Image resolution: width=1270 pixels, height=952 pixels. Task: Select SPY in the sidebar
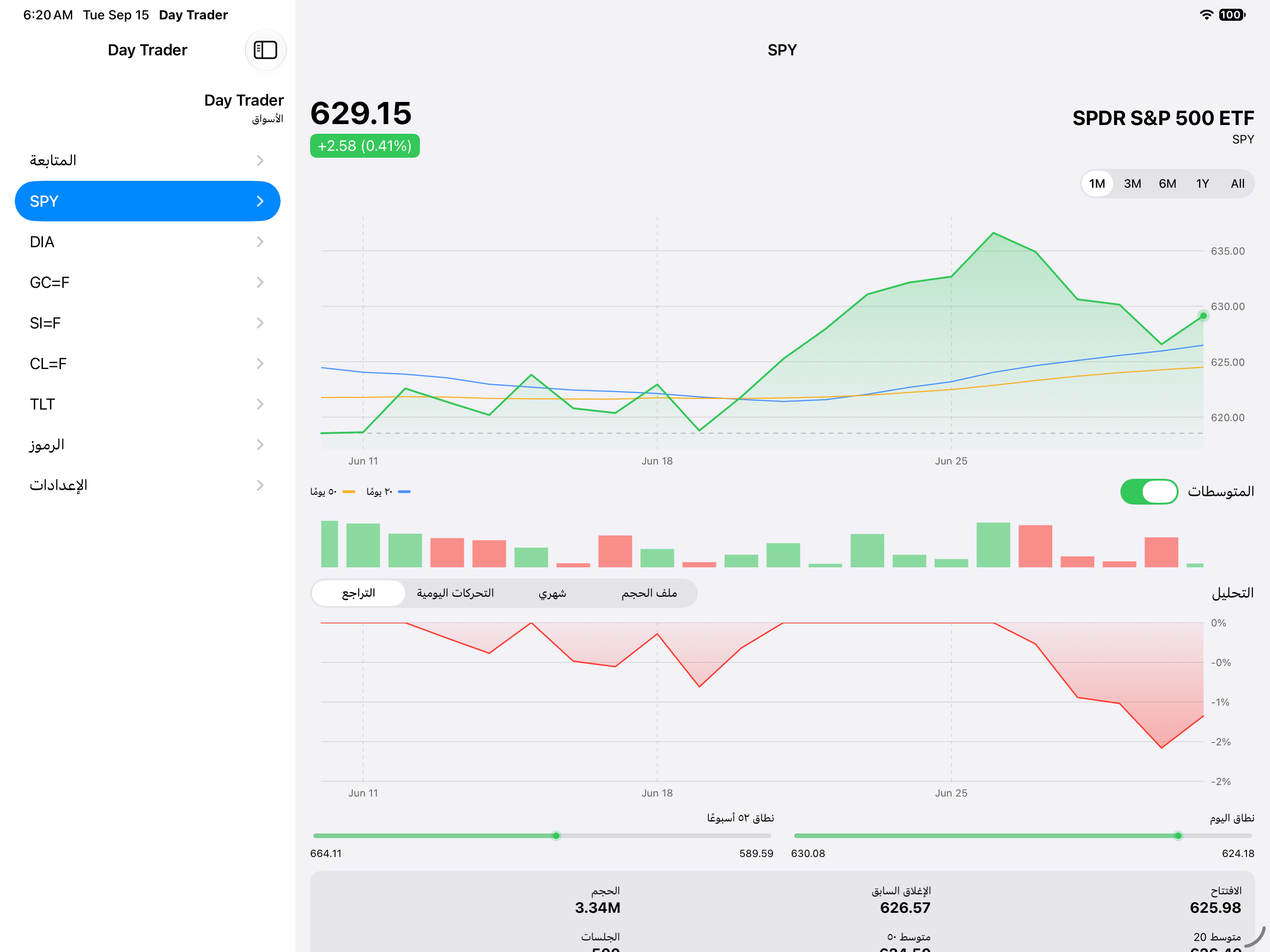point(148,202)
